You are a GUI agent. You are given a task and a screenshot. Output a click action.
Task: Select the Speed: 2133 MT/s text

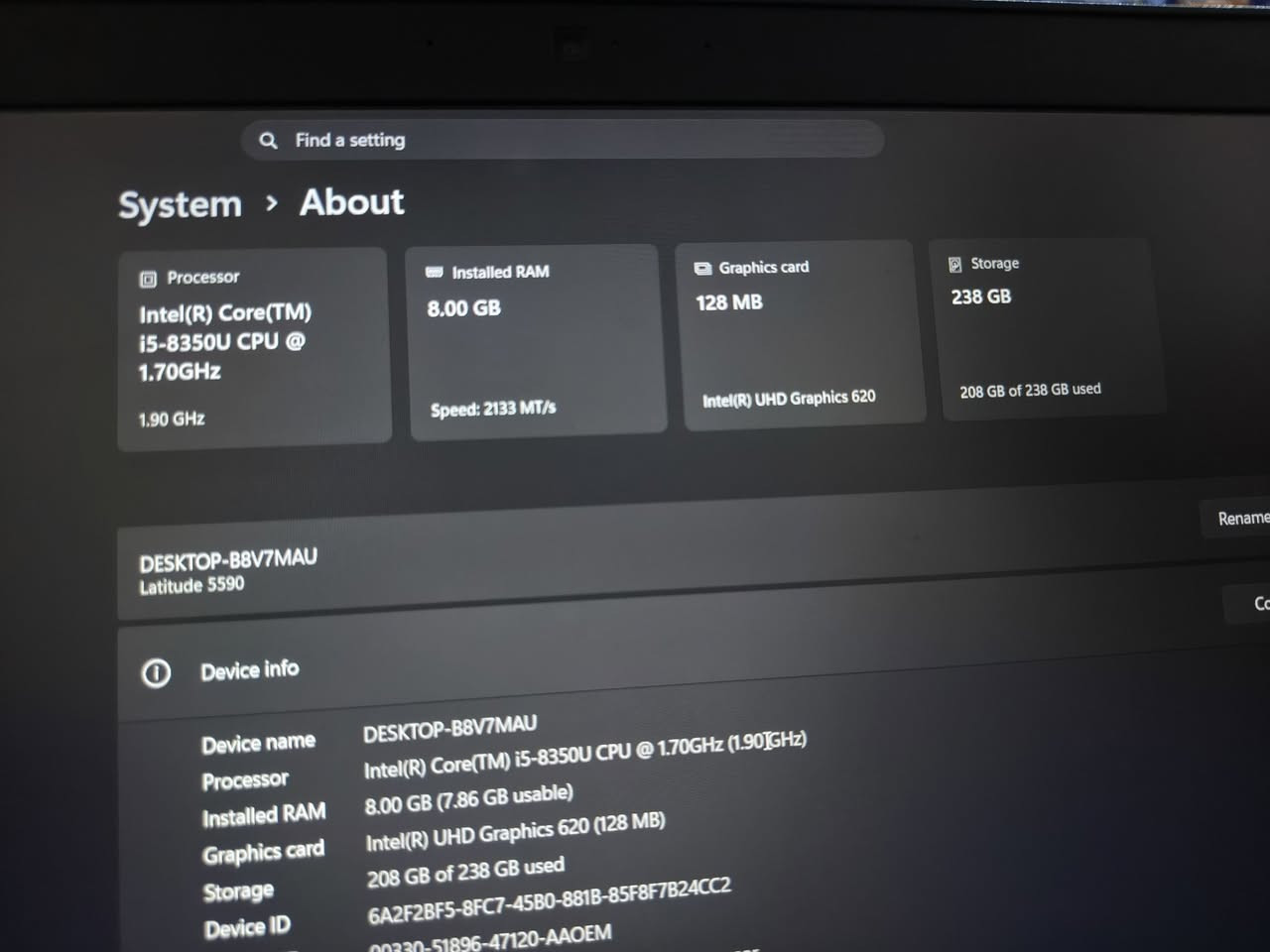point(493,409)
